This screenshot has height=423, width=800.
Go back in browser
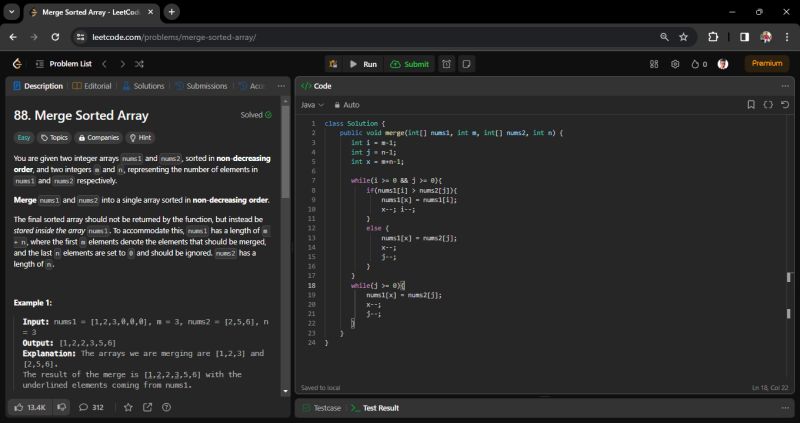pos(13,37)
